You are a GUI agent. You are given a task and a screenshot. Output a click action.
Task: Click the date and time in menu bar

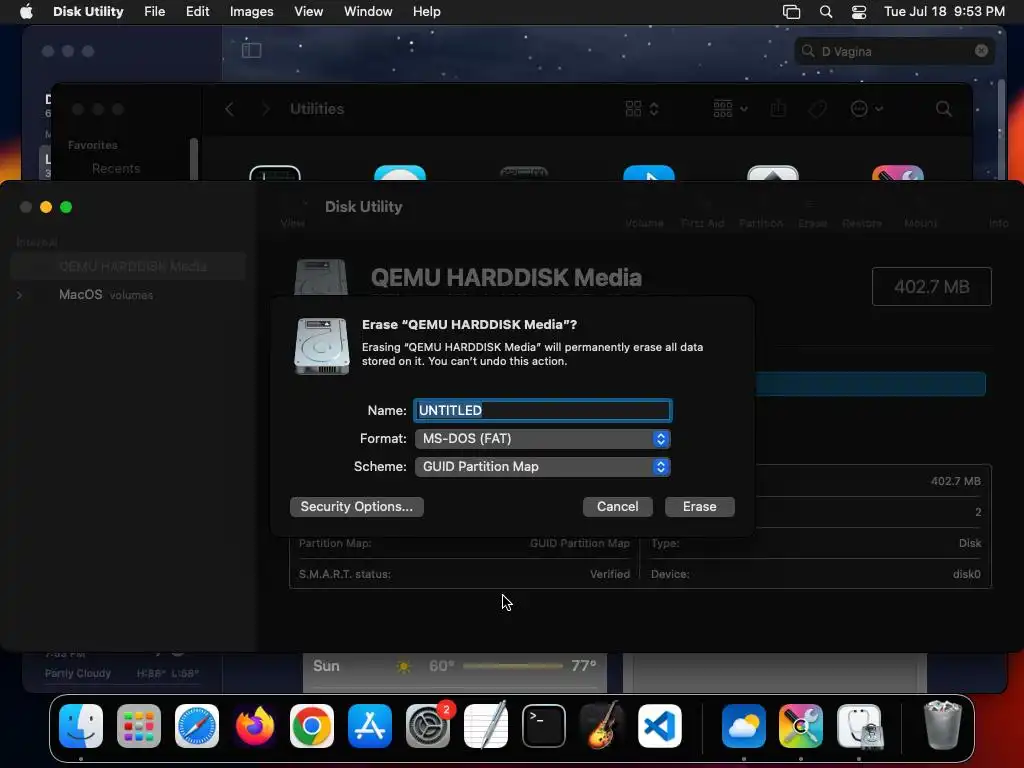coord(944,12)
